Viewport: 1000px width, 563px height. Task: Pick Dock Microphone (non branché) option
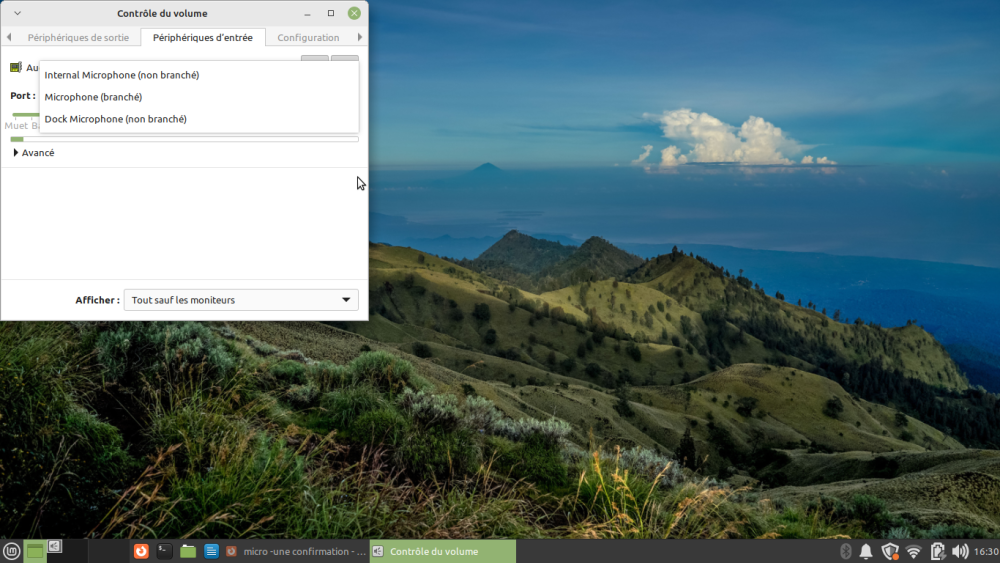[116, 119]
